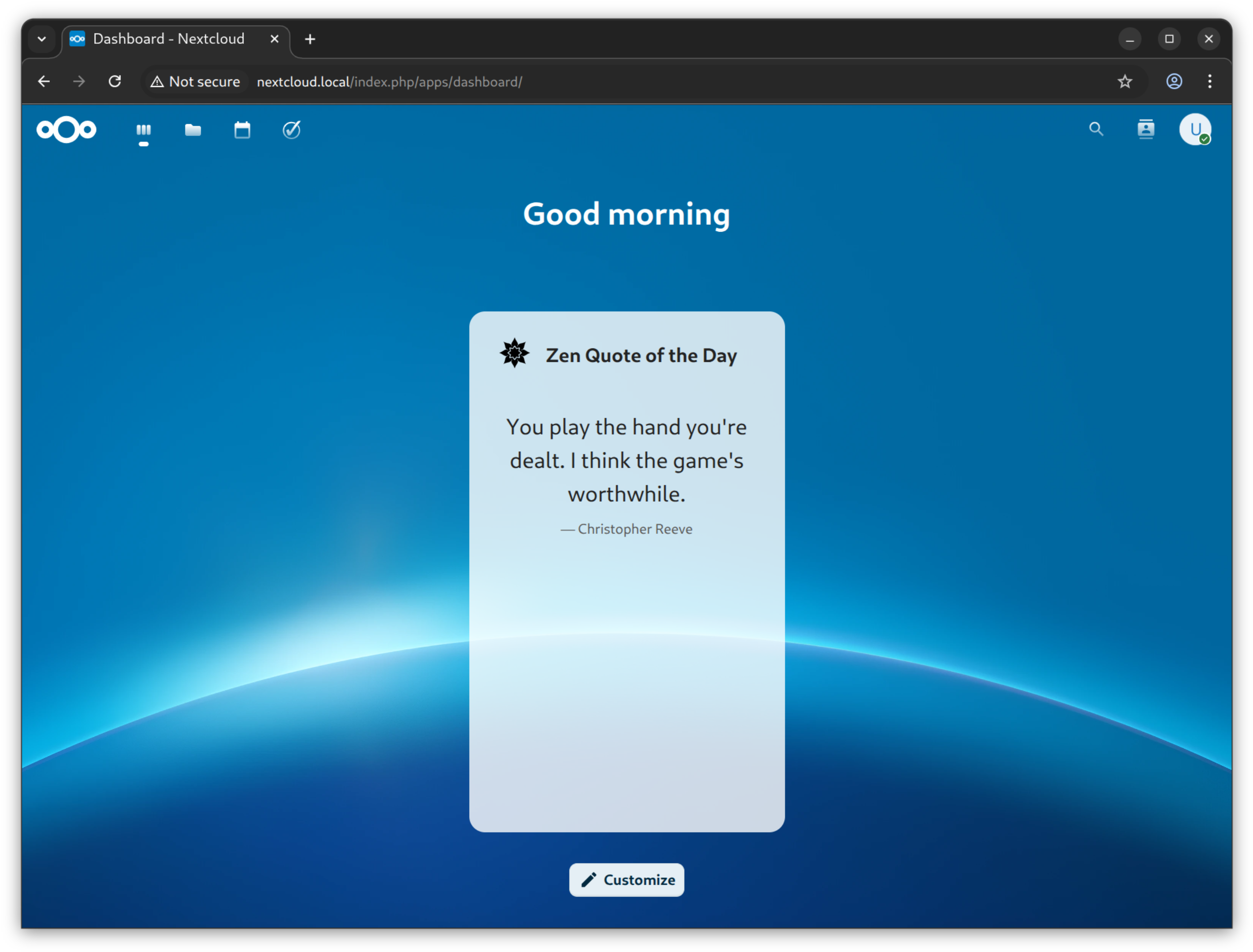Click the Zen Quote of the Day heading
This screenshot has width=1253, height=952.
[641, 355]
